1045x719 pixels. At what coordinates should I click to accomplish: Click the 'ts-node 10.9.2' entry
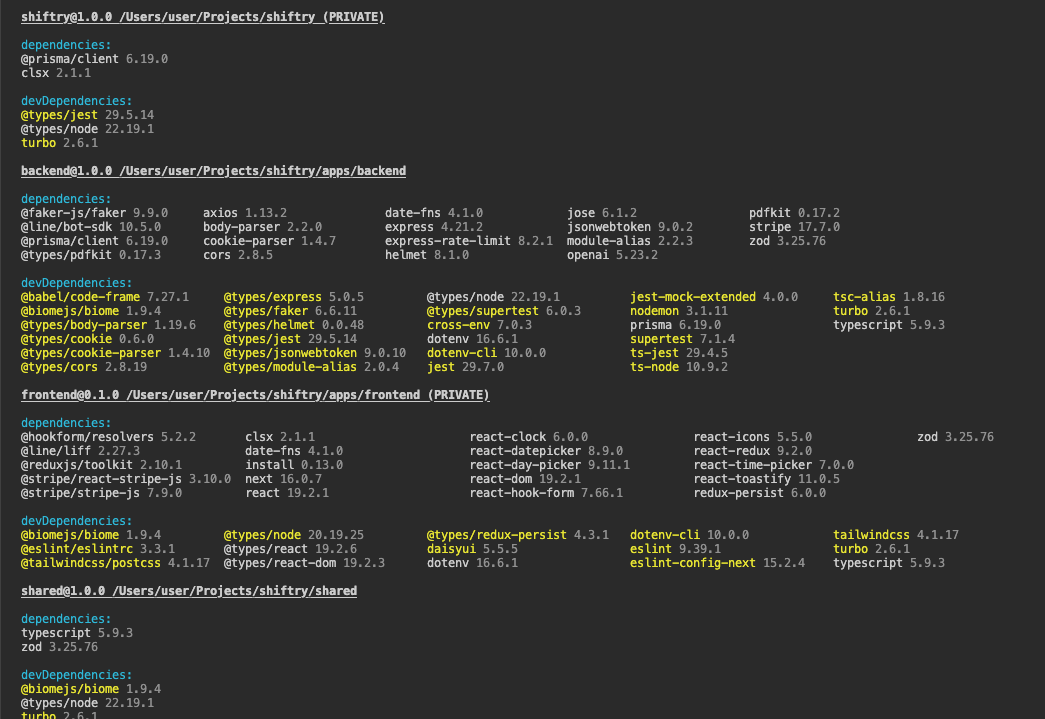point(678,366)
